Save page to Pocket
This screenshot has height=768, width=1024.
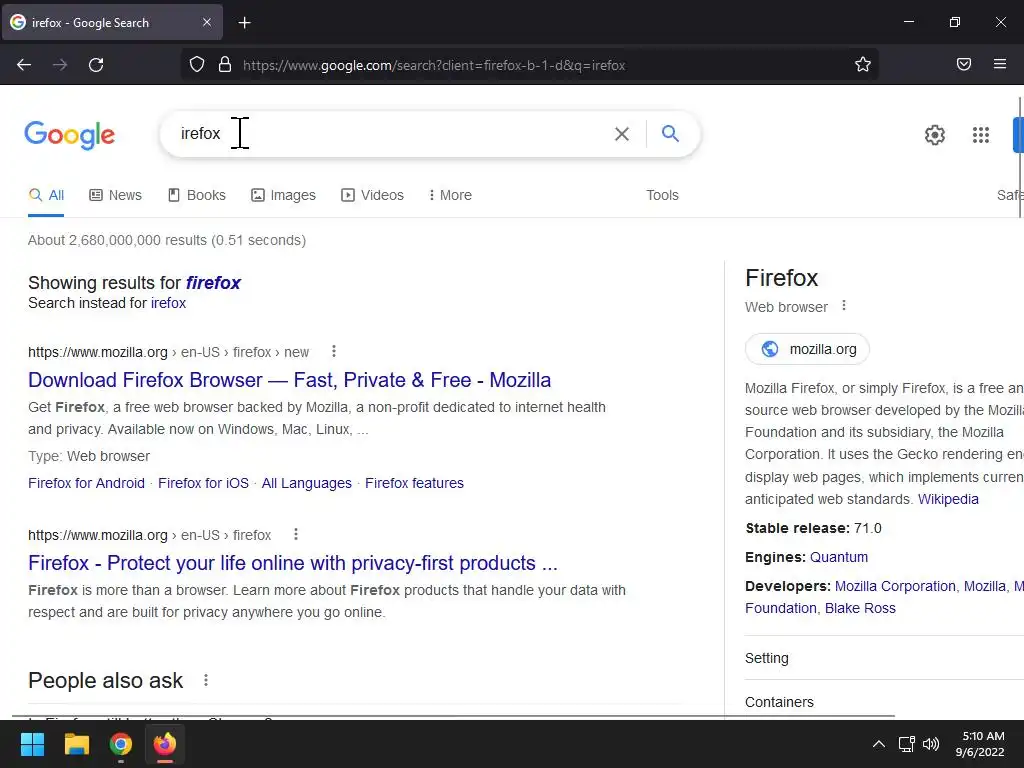coord(964,64)
